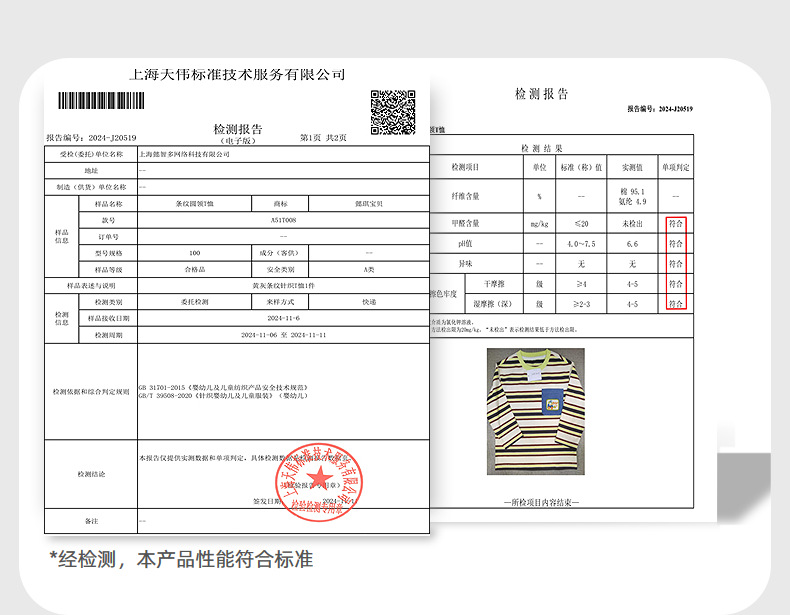Click the 实测值 column header

632,167
